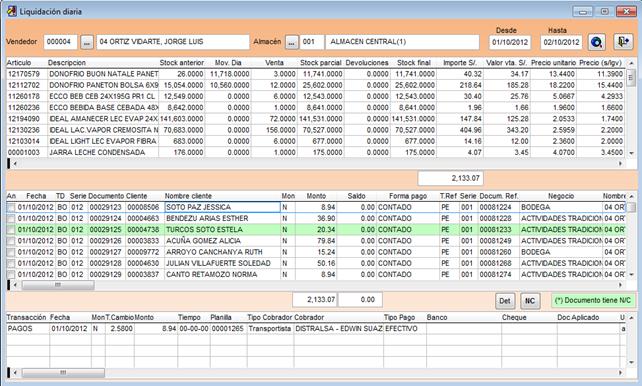642x386 pixels.
Task: Click the ALMACEN CENTRAL(1) field
Action: pos(402,42)
